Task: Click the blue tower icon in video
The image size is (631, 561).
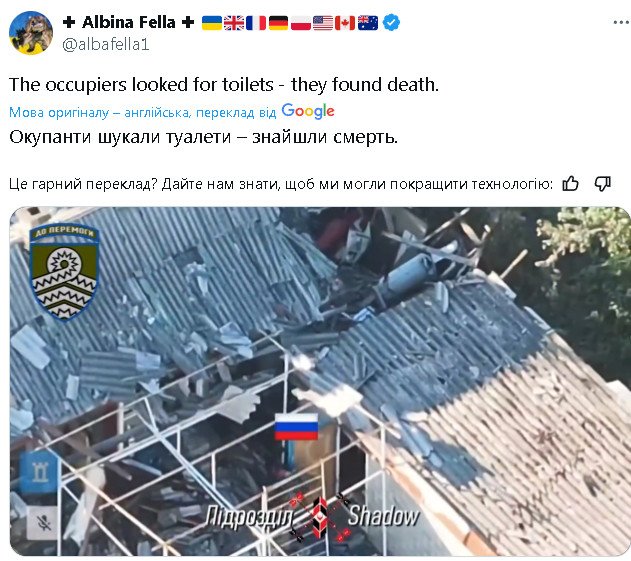Action: (x=40, y=472)
